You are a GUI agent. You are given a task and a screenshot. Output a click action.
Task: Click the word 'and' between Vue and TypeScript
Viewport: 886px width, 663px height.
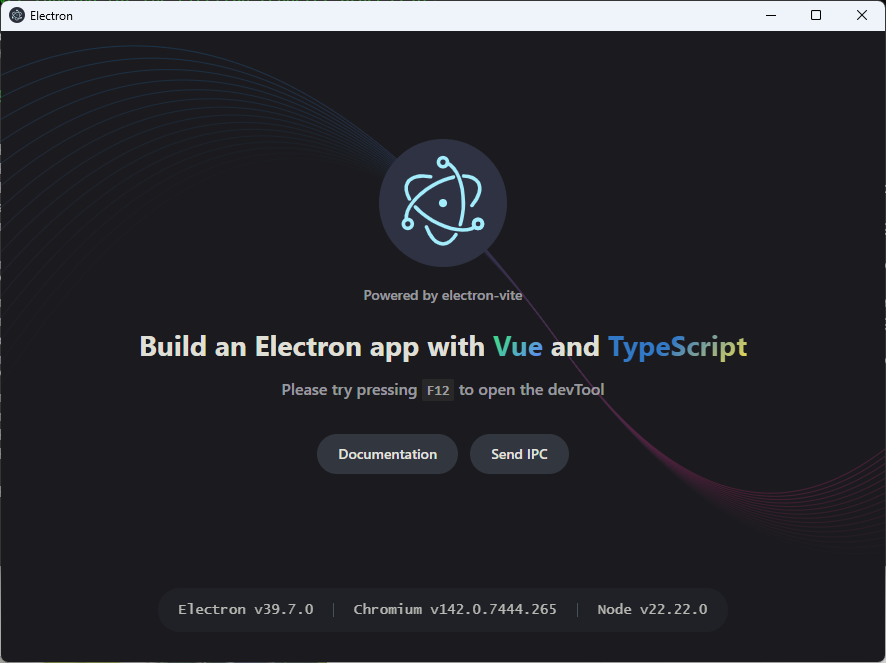pyautogui.click(x=575, y=347)
